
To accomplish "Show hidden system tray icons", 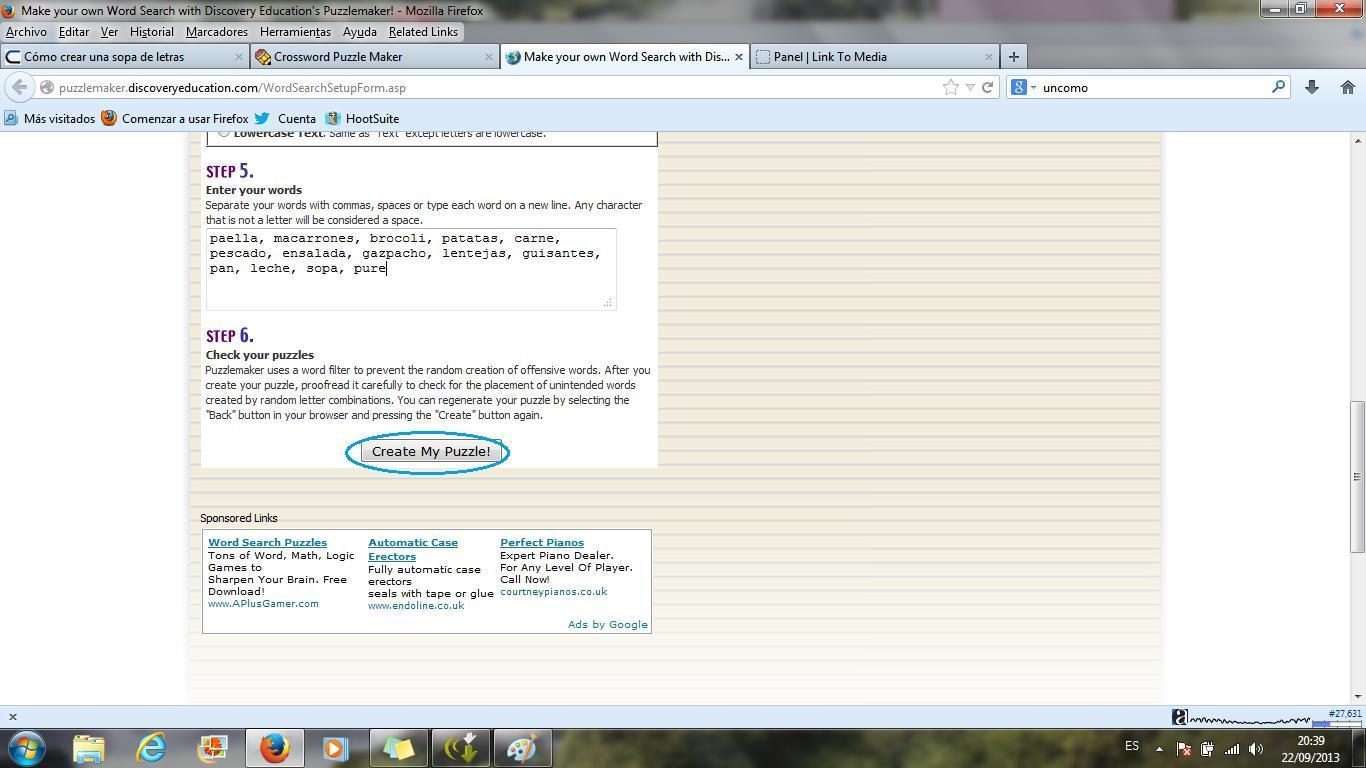I will pyautogui.click(x=1159, y=748).
